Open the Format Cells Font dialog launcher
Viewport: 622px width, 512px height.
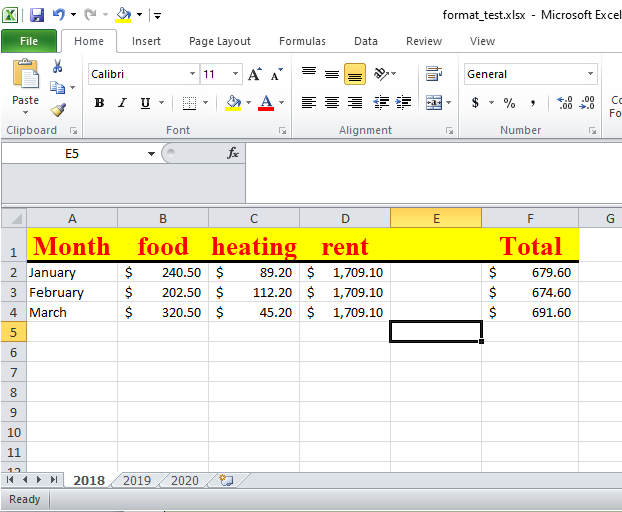(x=282, y=130)
